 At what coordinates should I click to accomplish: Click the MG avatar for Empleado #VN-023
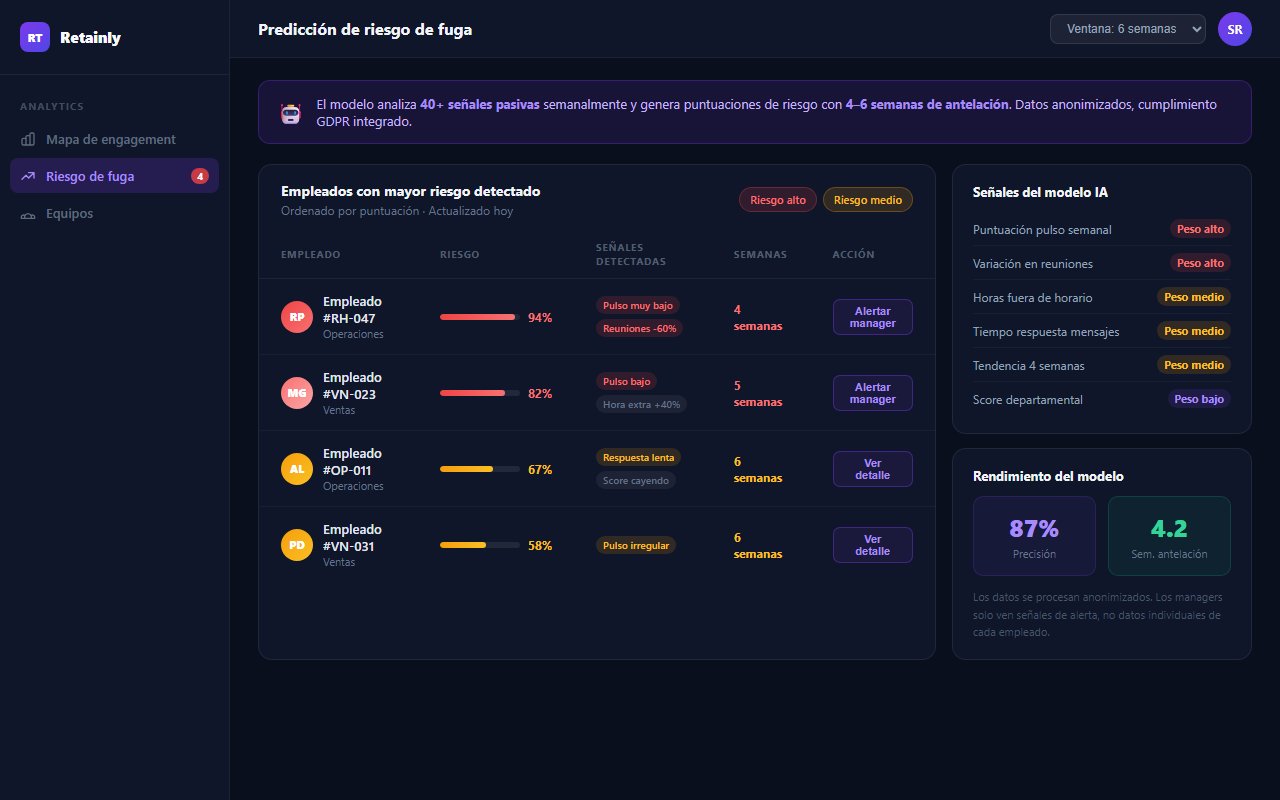pyautogui.click(x=297, y=393)
